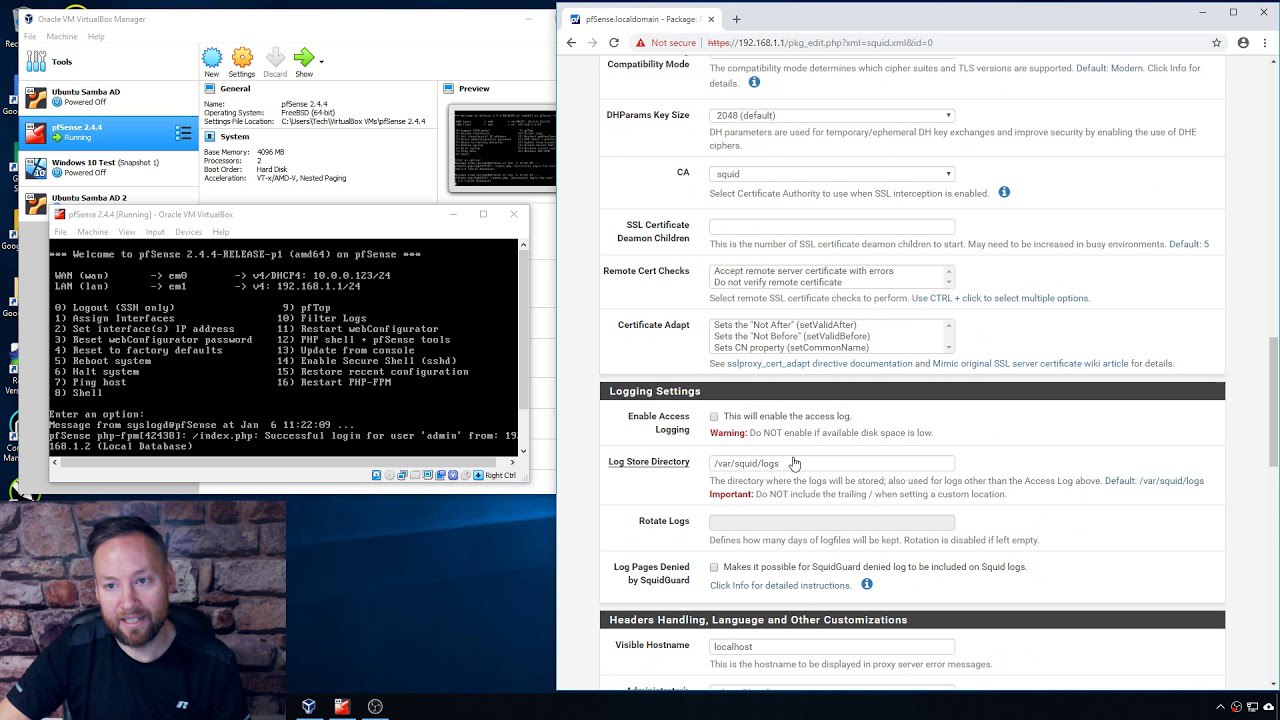
Task: Open Help menu in VirtualBox Manager
Action: [x=96, y=36]
